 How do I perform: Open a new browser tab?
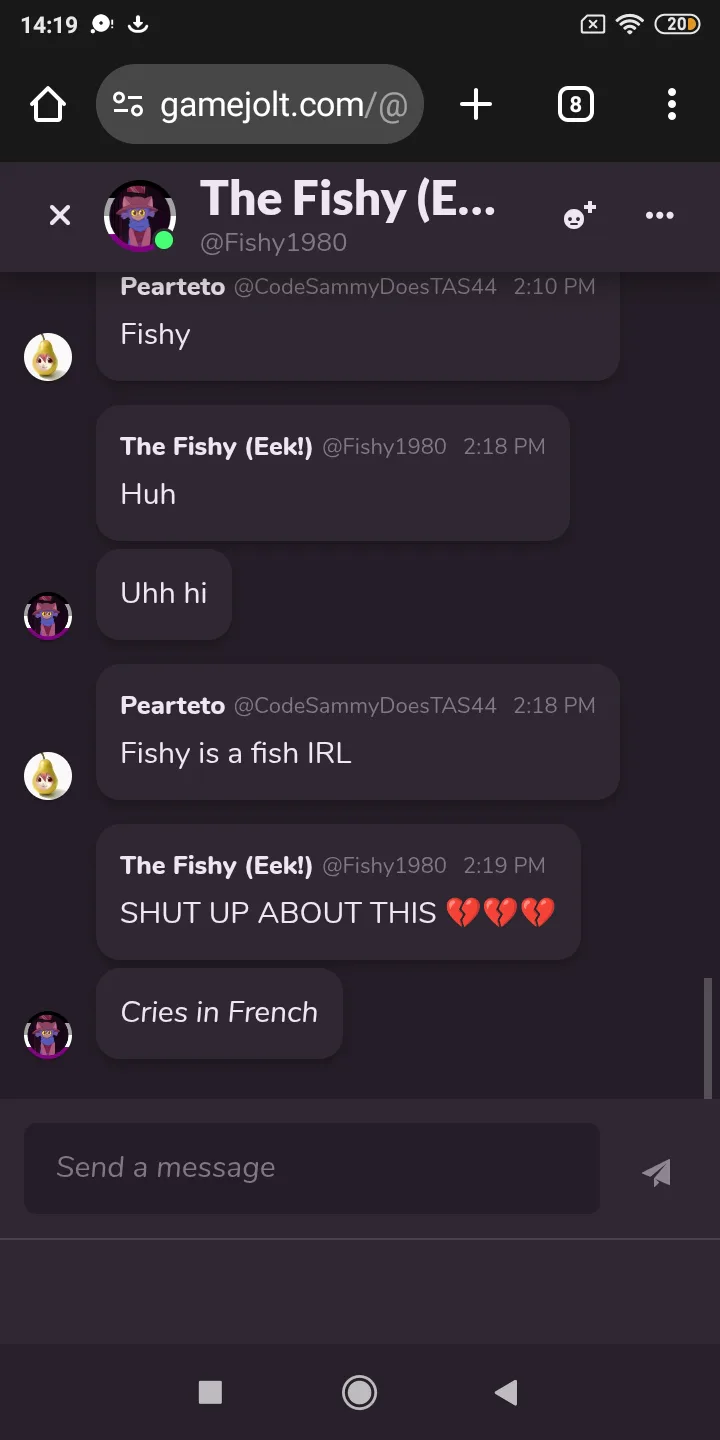pos(476,105)
